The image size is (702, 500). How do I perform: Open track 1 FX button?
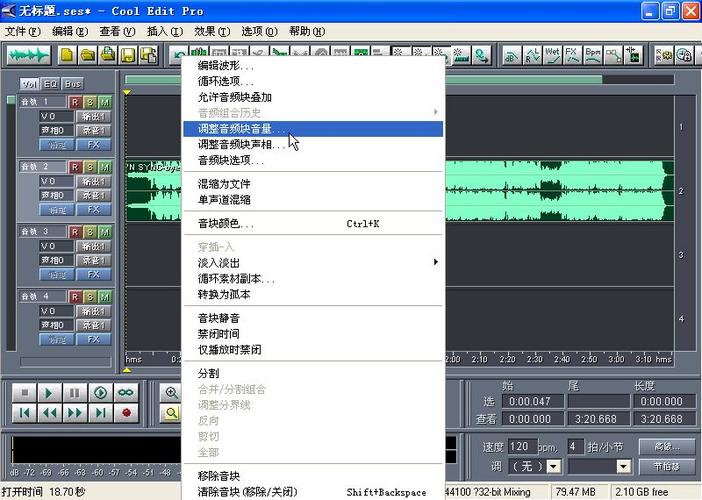pos(94,145)
